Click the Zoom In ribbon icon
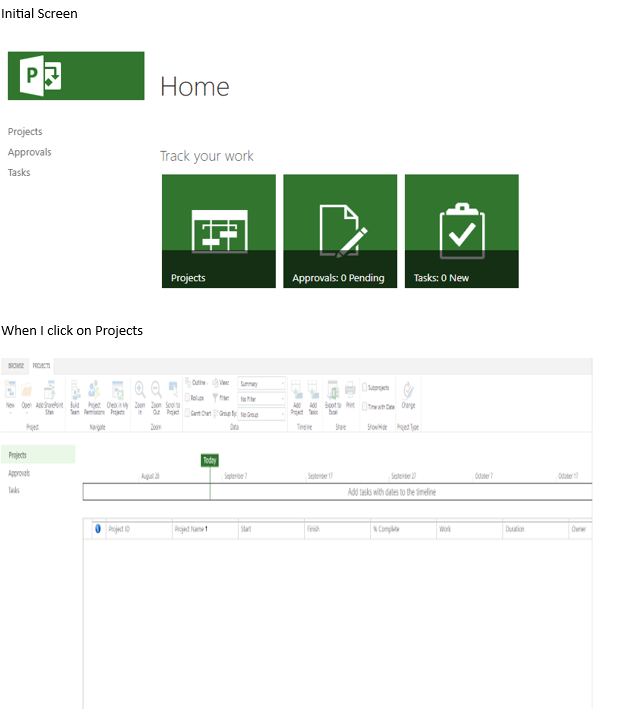This screenshot has height=728, width=636. (x=140, y=397)
